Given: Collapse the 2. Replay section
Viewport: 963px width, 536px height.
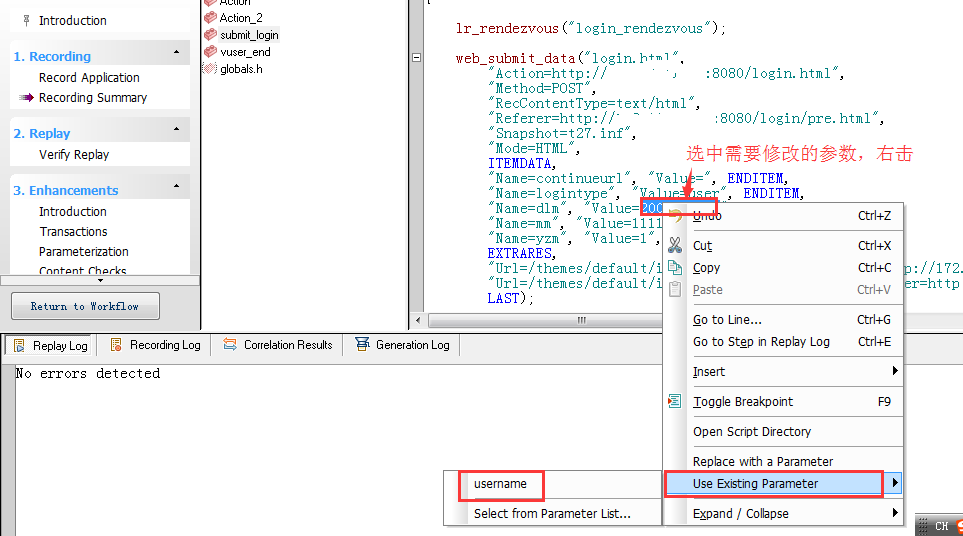Looking at the screenshot, I should tap(177, 130).
